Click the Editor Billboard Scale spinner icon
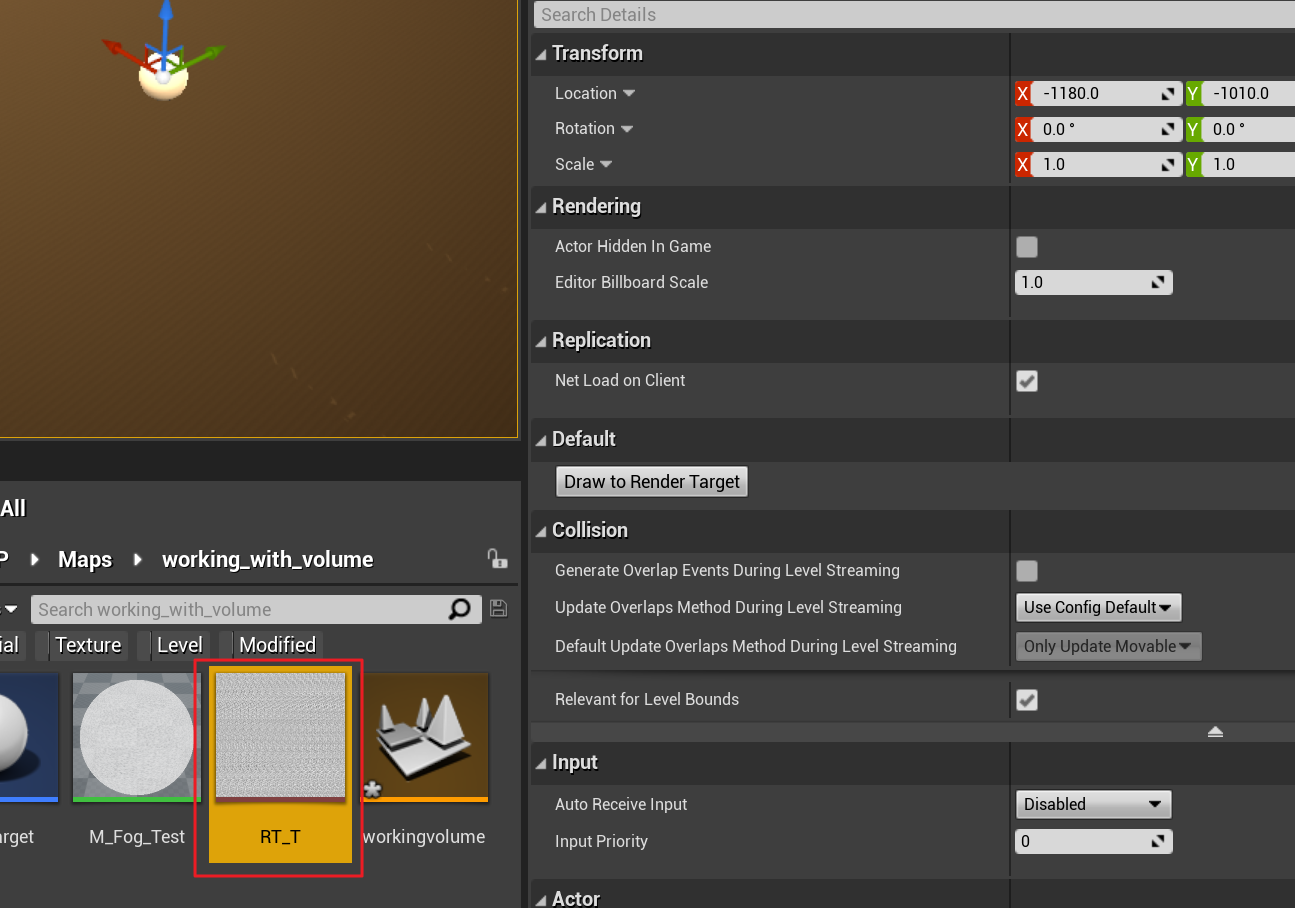This screenshot has height=908, width=1295. [x=1158, y=282]
